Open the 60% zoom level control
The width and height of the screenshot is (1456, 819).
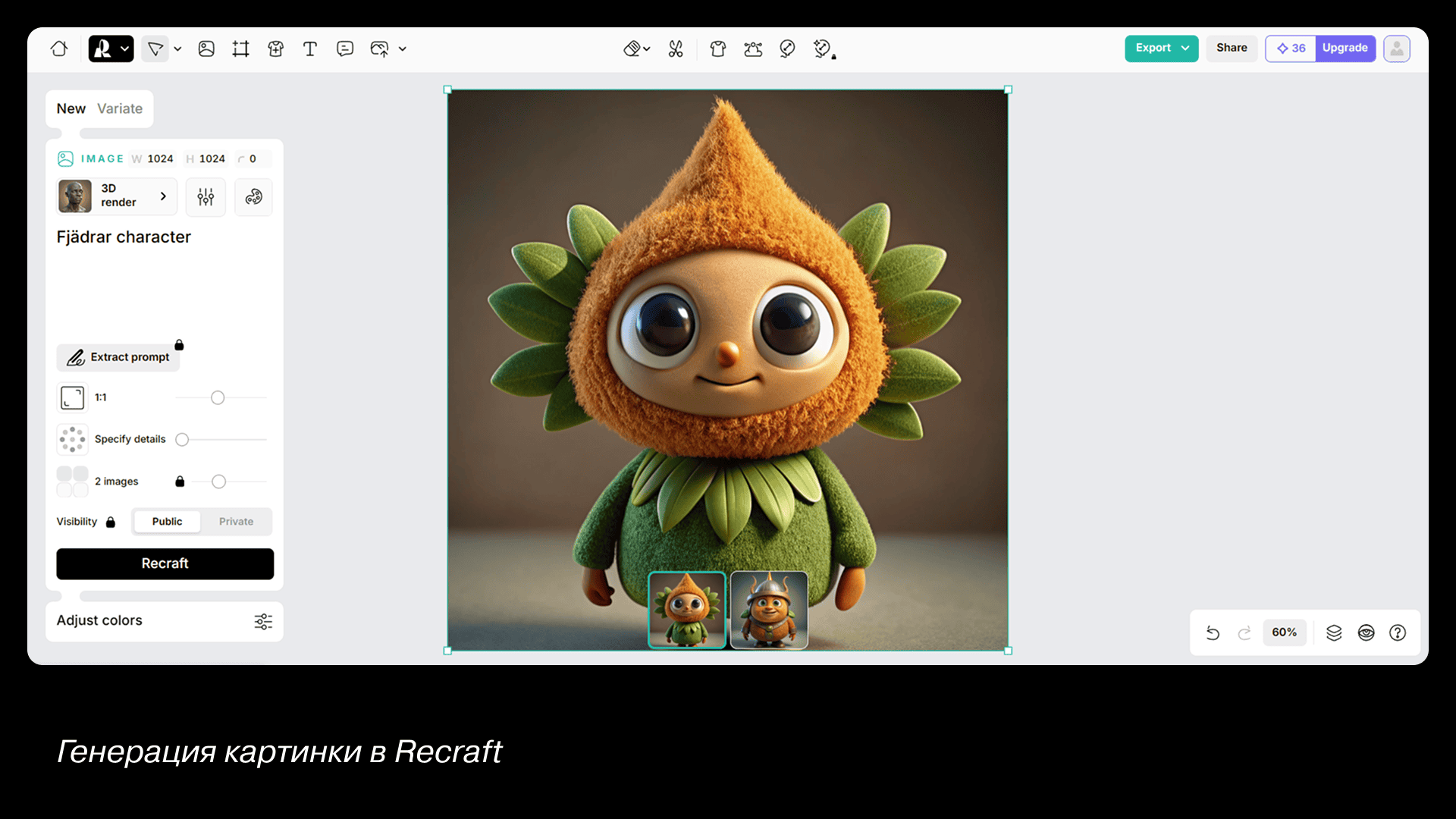click(x=1284, y=632)
